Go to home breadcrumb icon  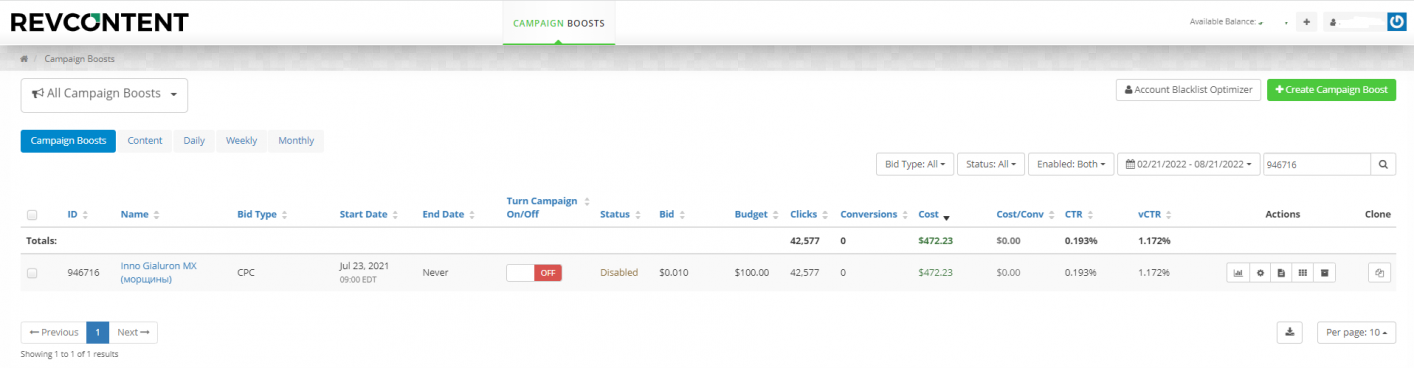pyautogui.click(x=24, y=59)
